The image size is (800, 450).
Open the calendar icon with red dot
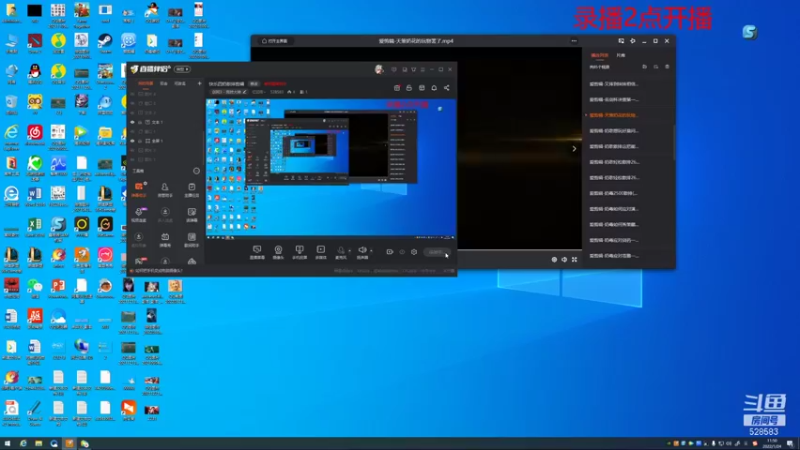[x=397, y=88]
